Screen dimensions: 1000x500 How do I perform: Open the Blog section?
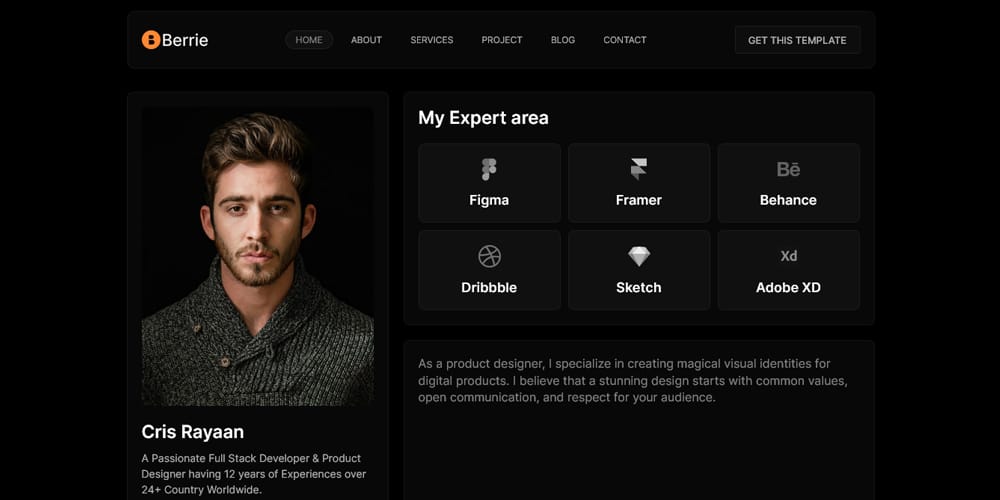tap(563, 40)
